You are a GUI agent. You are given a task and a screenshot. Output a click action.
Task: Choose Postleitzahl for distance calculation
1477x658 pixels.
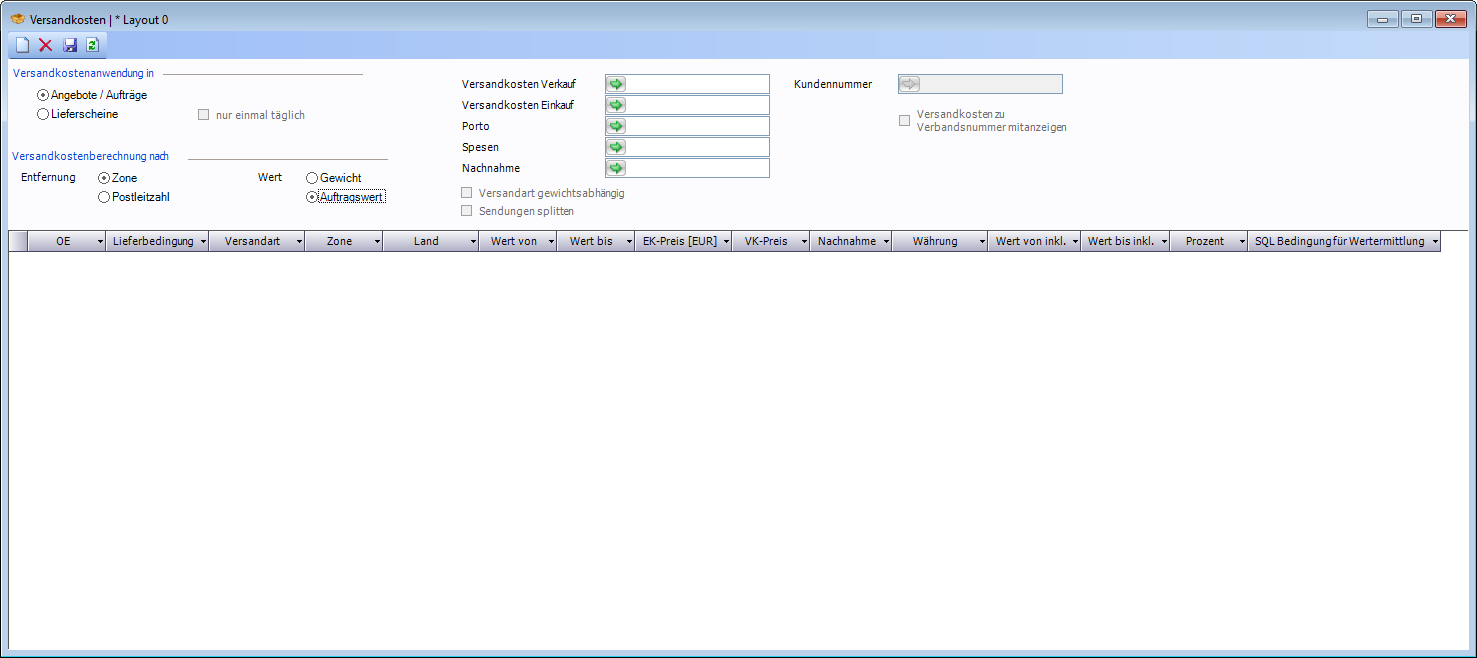coord(104,198)
